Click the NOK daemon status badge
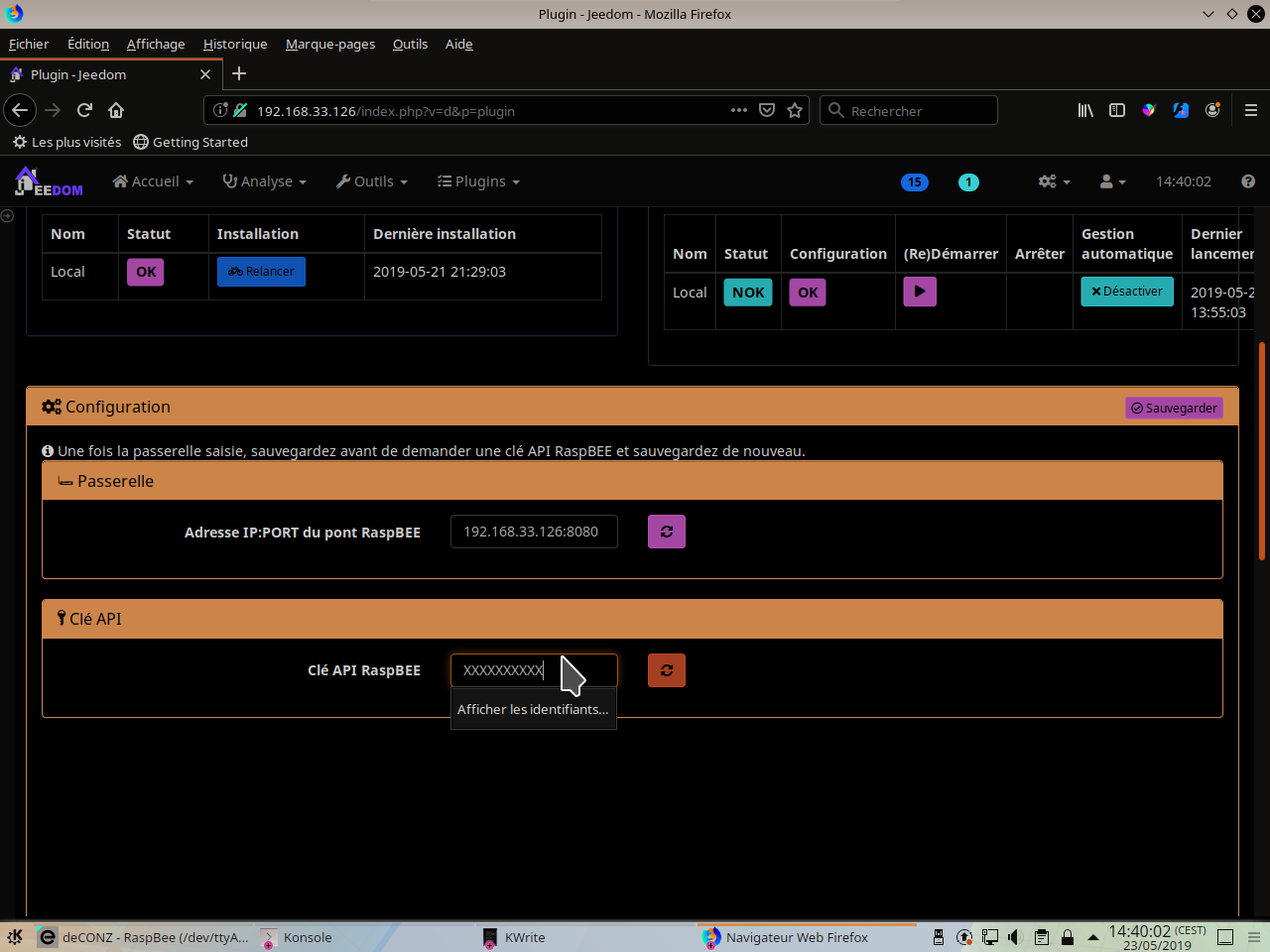The height and width of the screenshot is (952, 1270). coord(748,293)
